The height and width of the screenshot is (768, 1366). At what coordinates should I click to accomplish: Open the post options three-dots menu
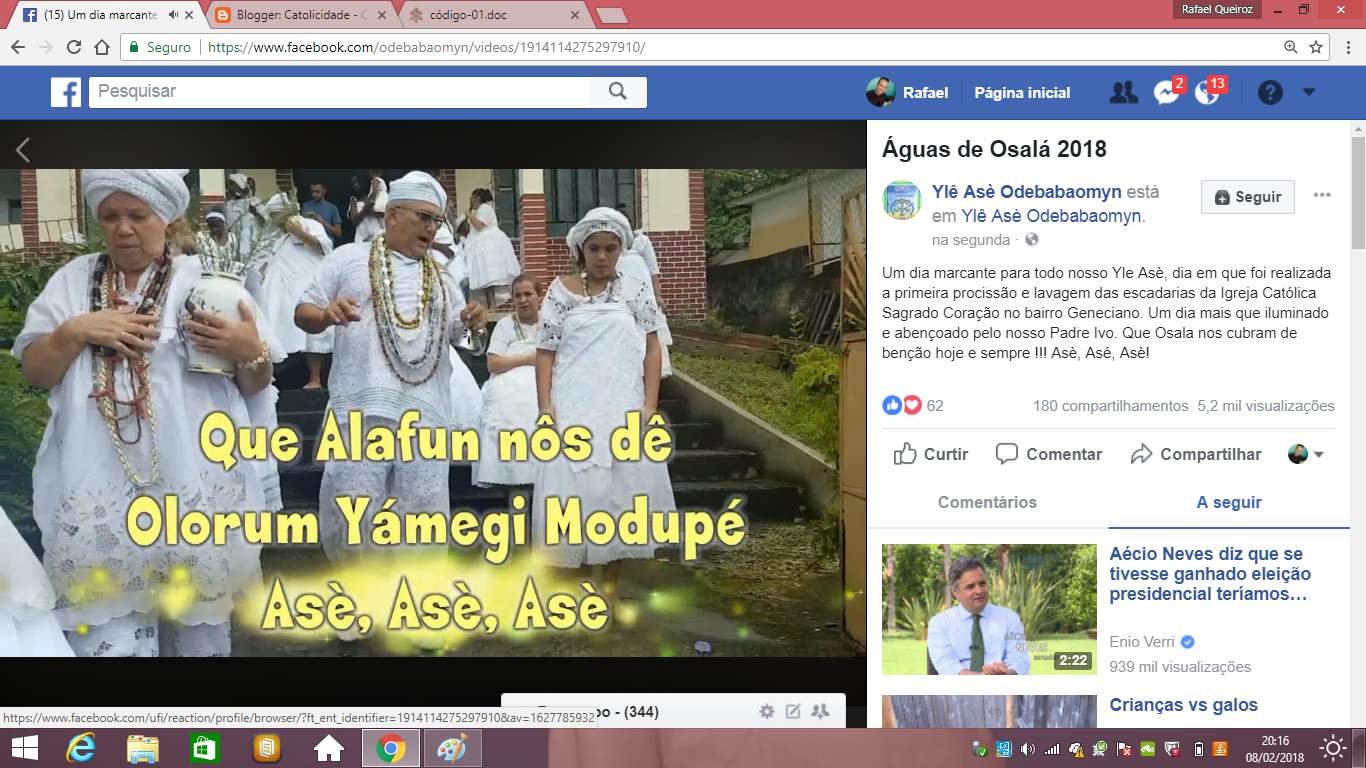1322,195
